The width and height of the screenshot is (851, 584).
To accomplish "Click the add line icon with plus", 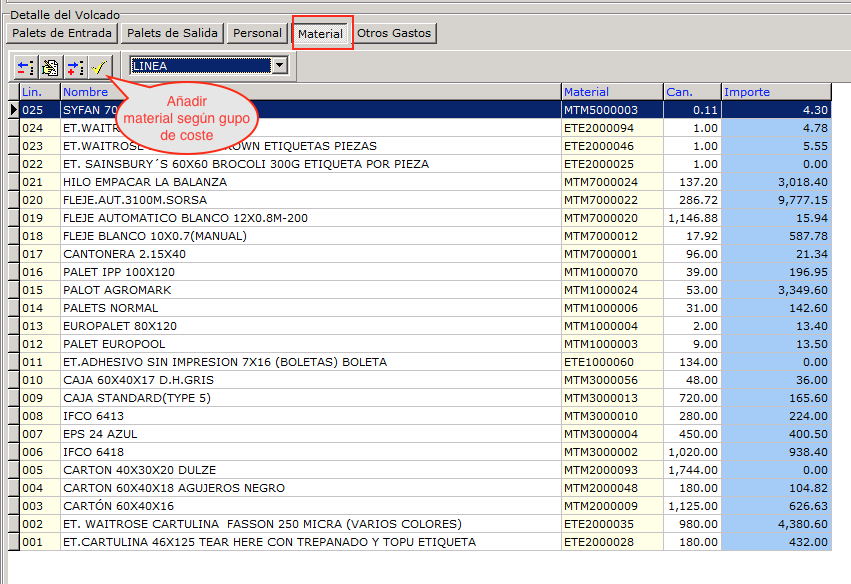I will coord(74,67).
